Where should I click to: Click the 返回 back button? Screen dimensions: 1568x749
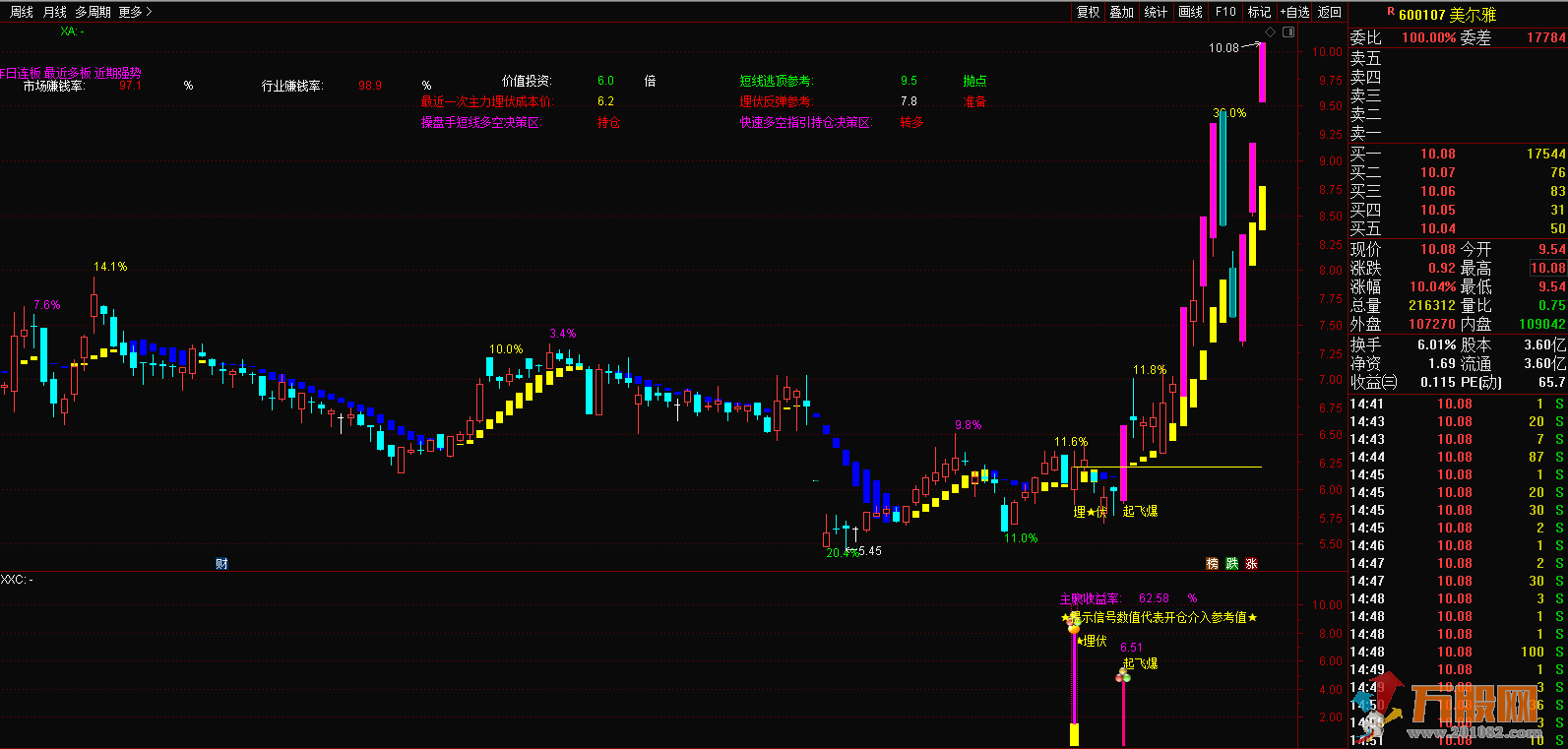1330,12
